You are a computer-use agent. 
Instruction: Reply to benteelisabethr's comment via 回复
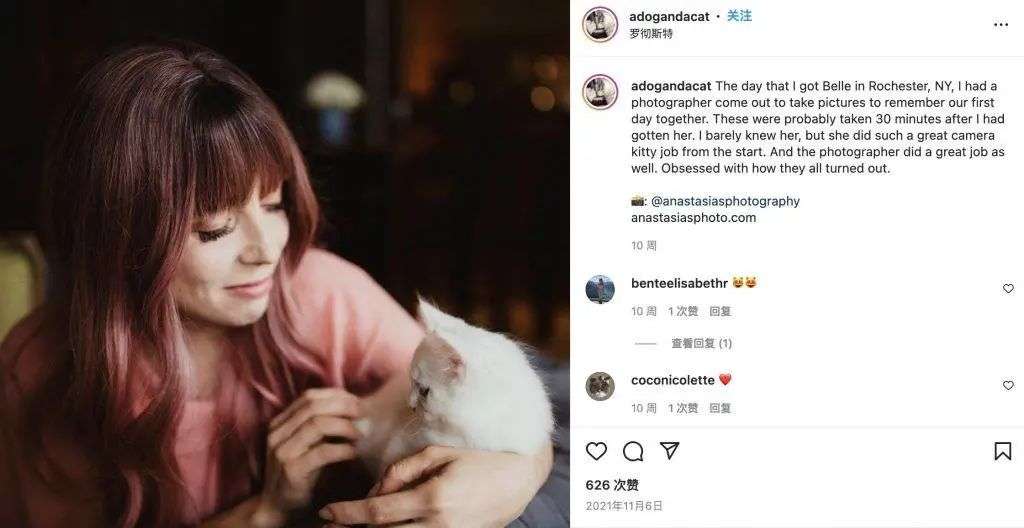pos(720,312)
